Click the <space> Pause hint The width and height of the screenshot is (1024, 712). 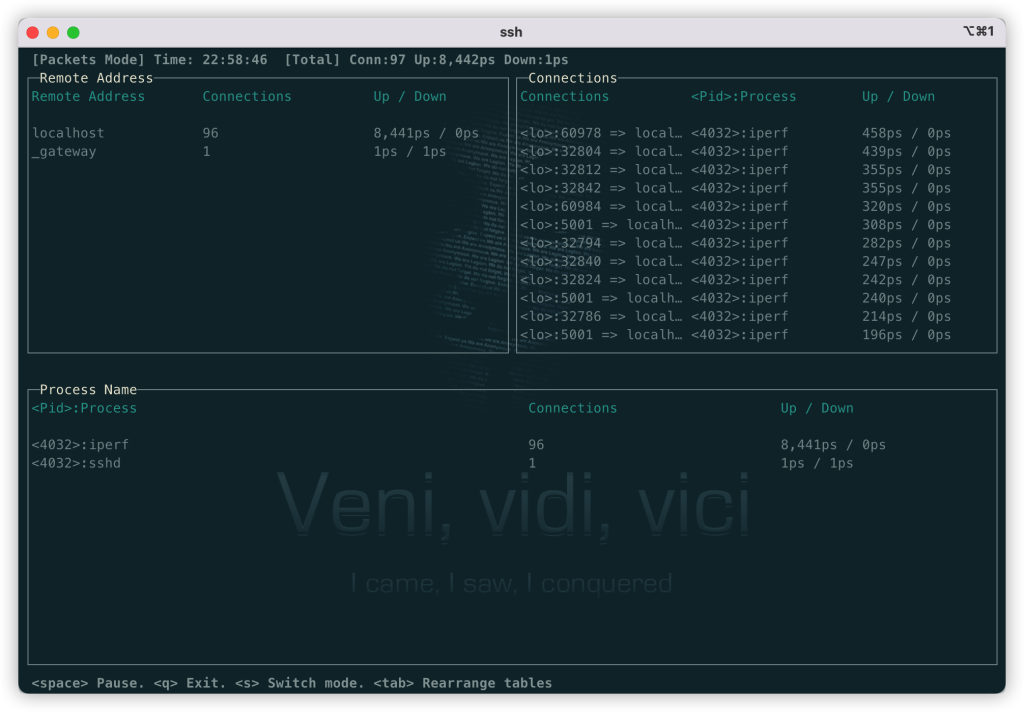tap(88, 683)
